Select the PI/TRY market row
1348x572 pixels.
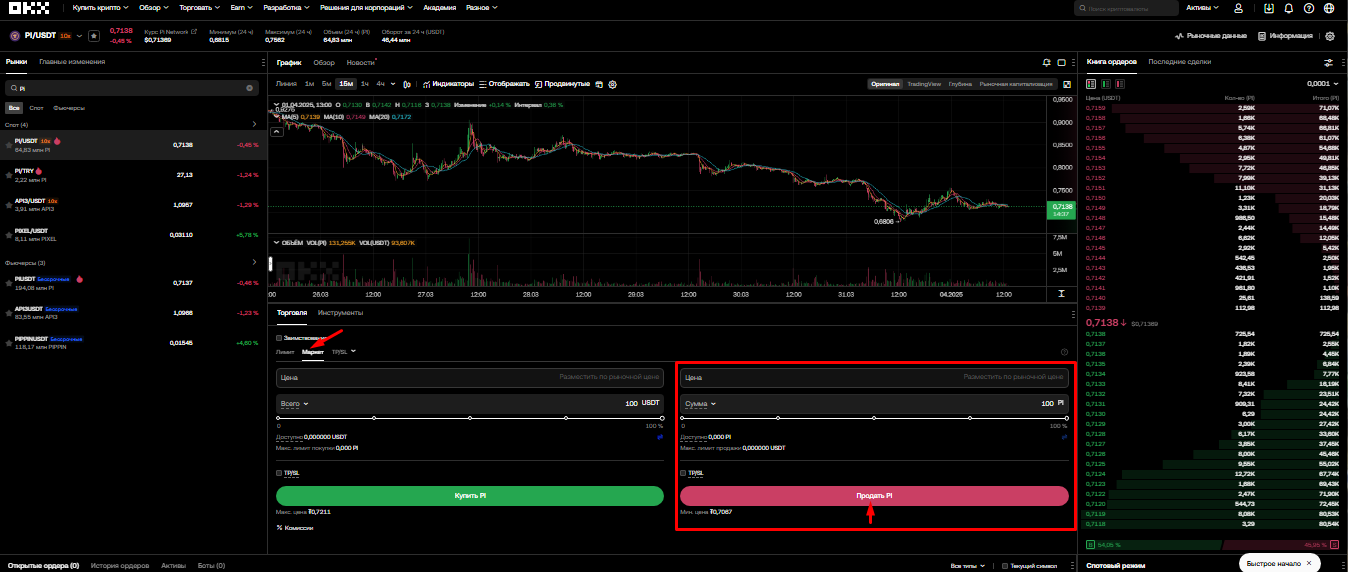(133, 173)
